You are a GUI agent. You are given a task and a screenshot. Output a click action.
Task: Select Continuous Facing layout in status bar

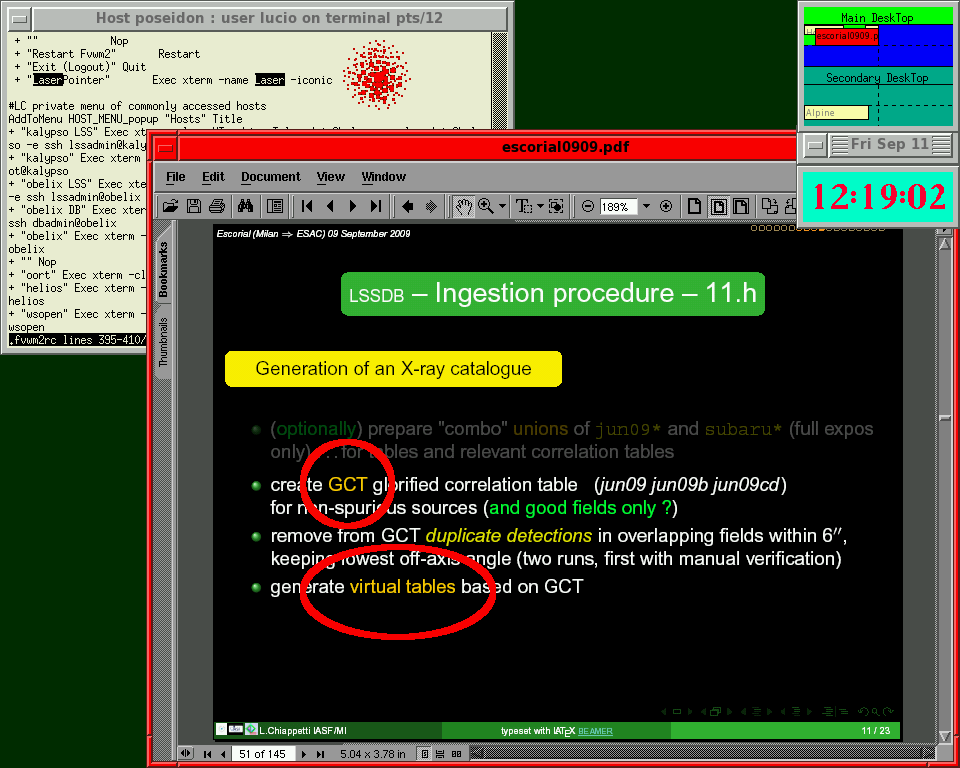tap(456, 754)
